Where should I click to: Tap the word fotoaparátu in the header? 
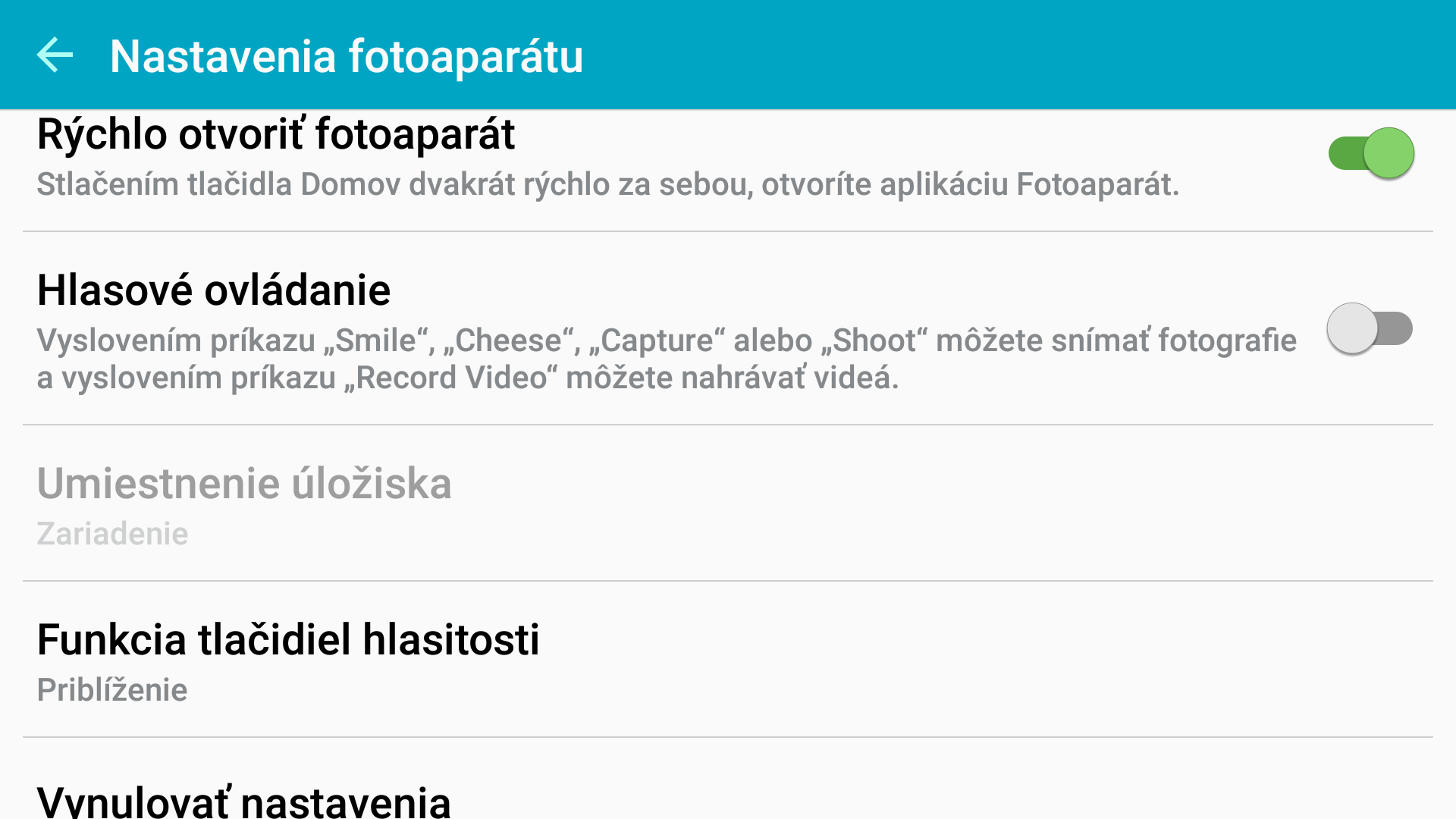point(466,56)
